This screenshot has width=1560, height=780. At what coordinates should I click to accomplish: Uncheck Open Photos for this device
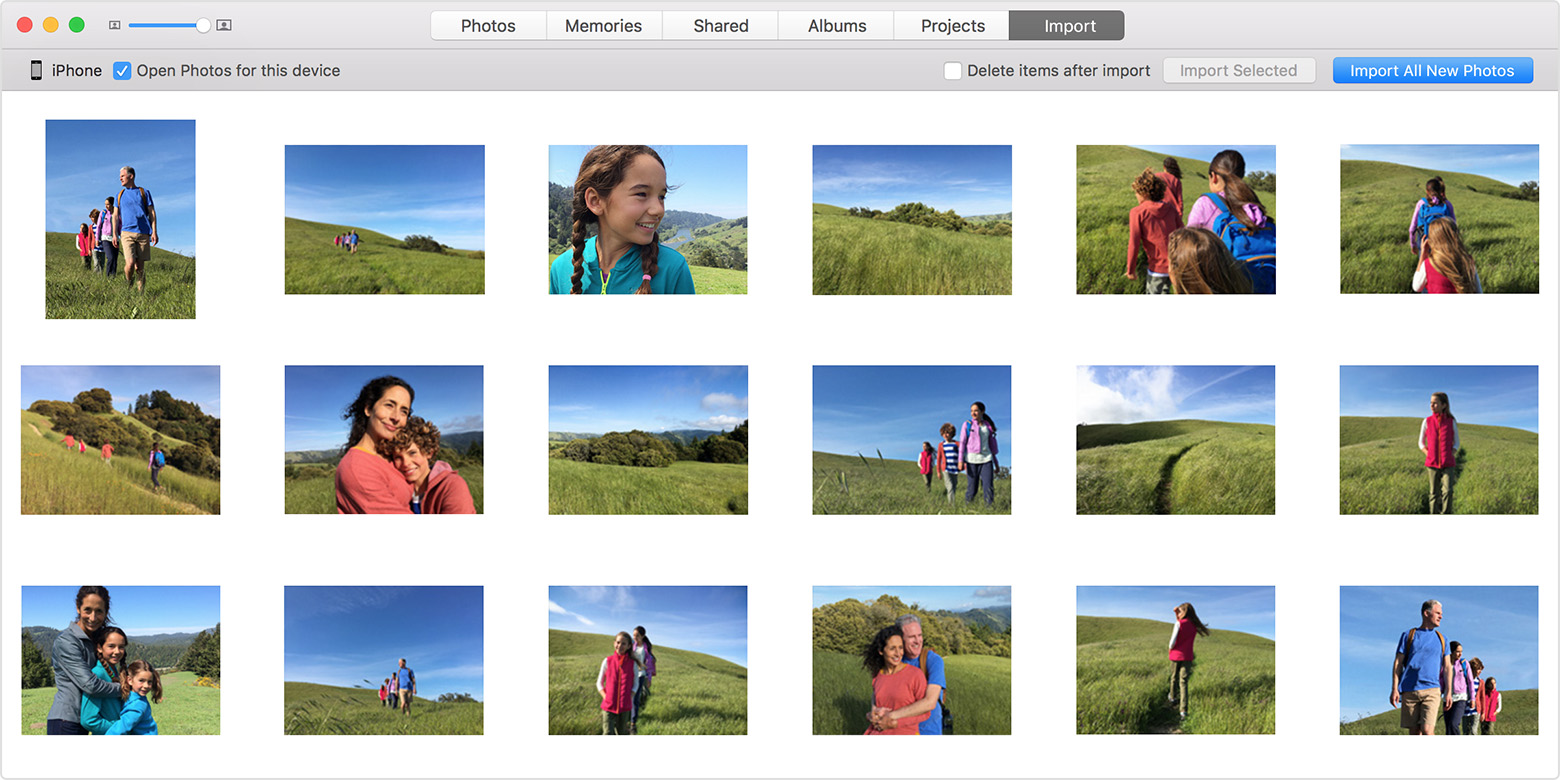122,71
